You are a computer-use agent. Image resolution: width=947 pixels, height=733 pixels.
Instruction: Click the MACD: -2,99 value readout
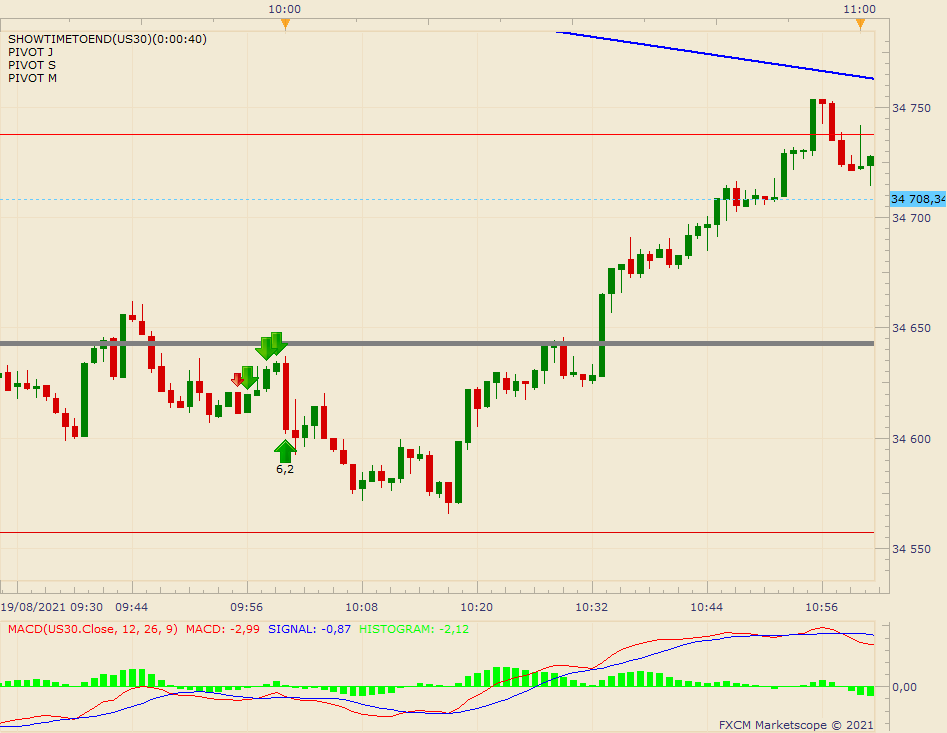pyautogui.click(x=223, y=629)
